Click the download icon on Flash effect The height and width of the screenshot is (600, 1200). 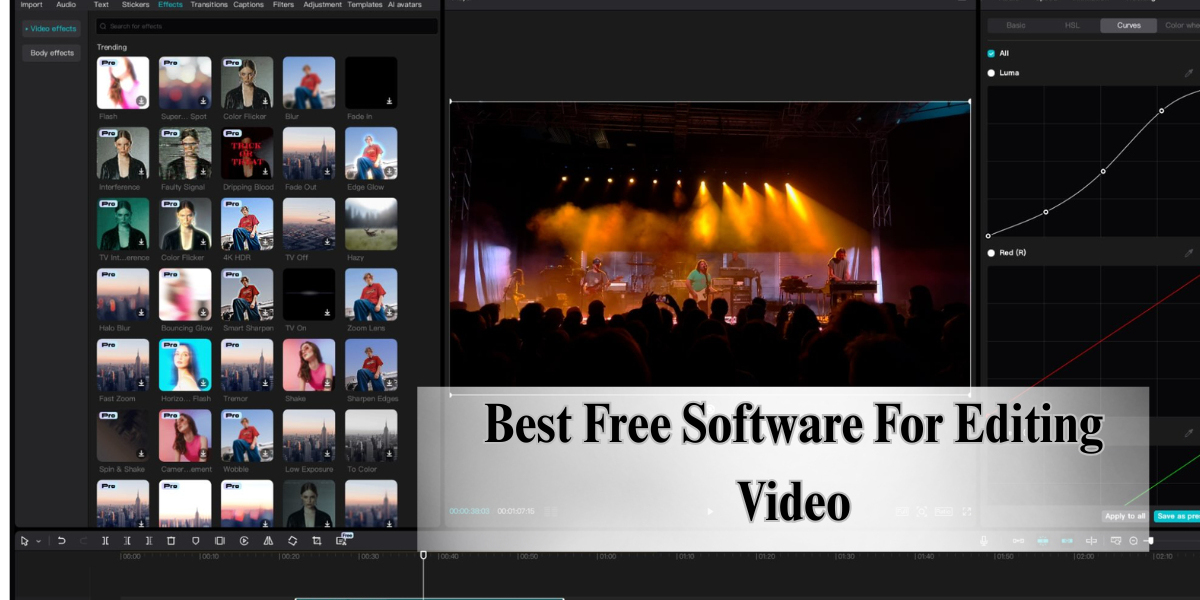pos(141,101)
